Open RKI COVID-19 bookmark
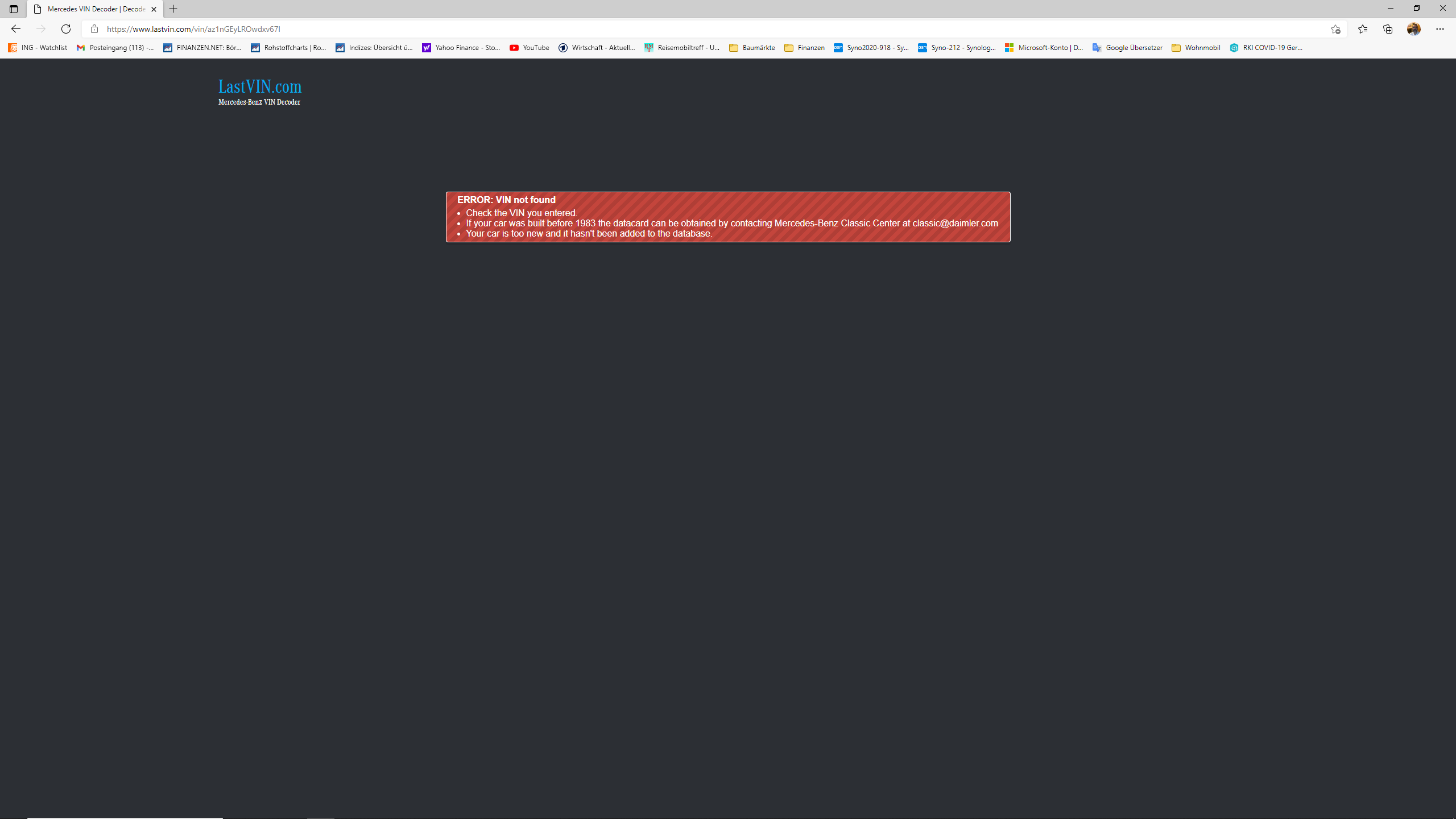Viewport: 1456px width, 819px height. click(x=1266, y=48)
